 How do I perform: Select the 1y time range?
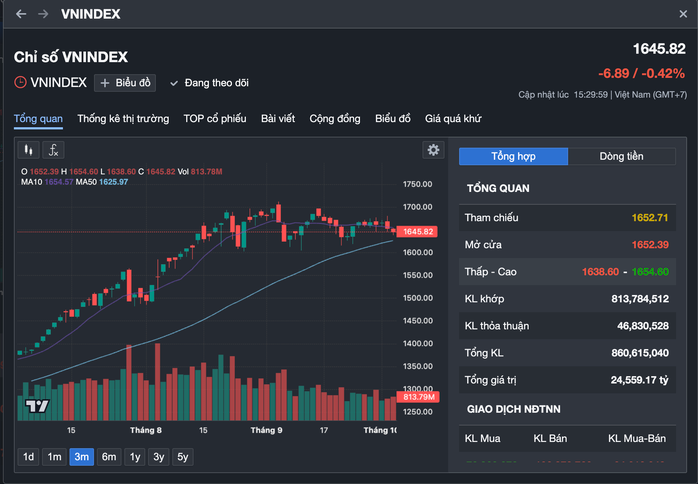(134, 457)
